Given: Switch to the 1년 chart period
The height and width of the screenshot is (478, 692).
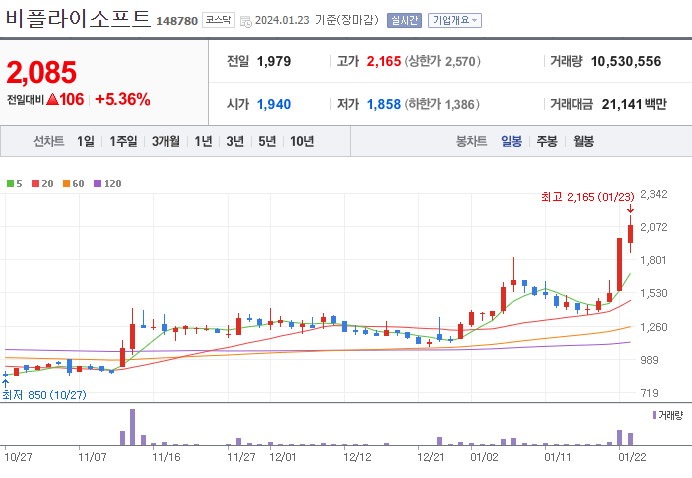Looking at the screenshot, I should pyautogui.click(x=203, y=141).
